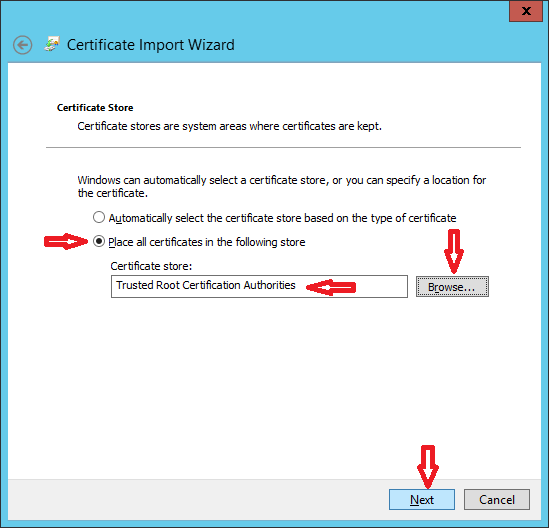The width and height of the screenshot is (549, 528).
Task: Click the 'Certificate Import Wizard' title text
Action: (151, 45)
